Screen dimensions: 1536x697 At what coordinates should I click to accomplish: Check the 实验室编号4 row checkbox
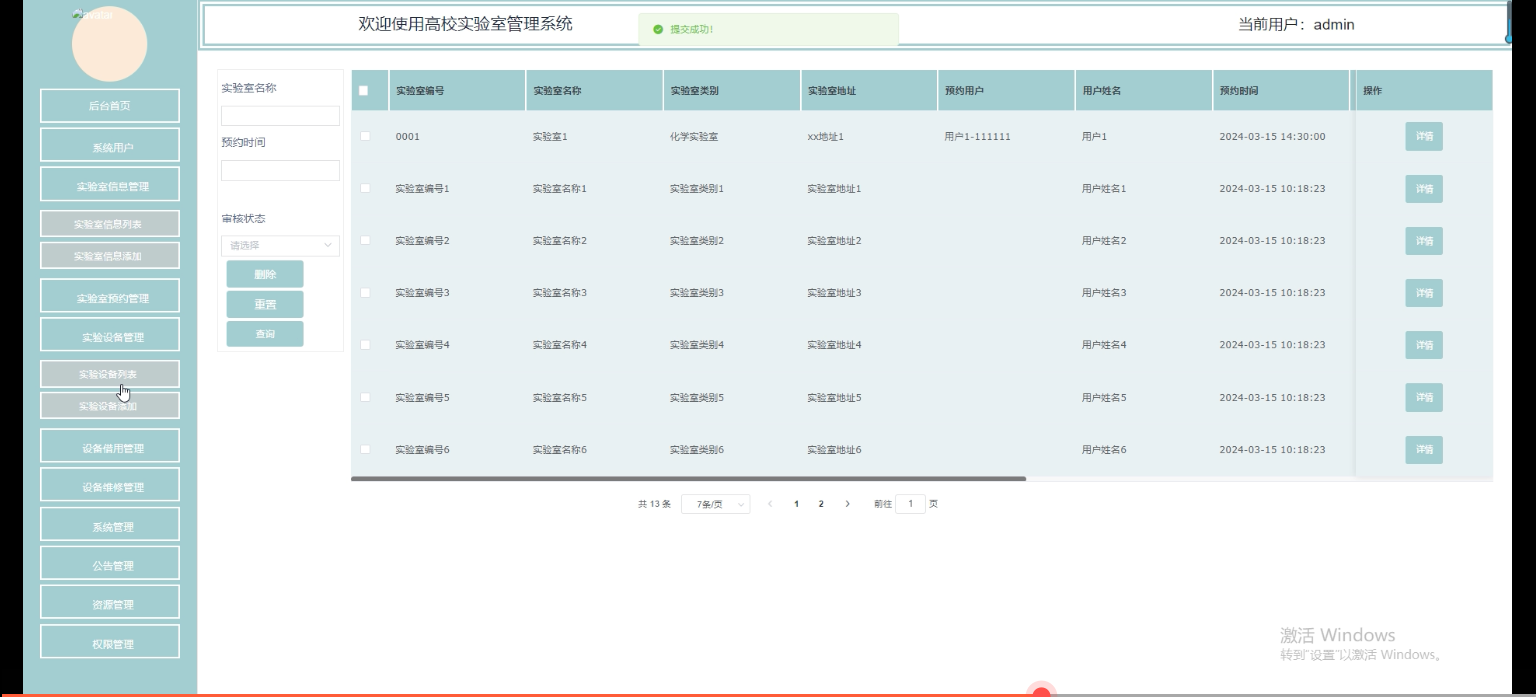[365, 344]
